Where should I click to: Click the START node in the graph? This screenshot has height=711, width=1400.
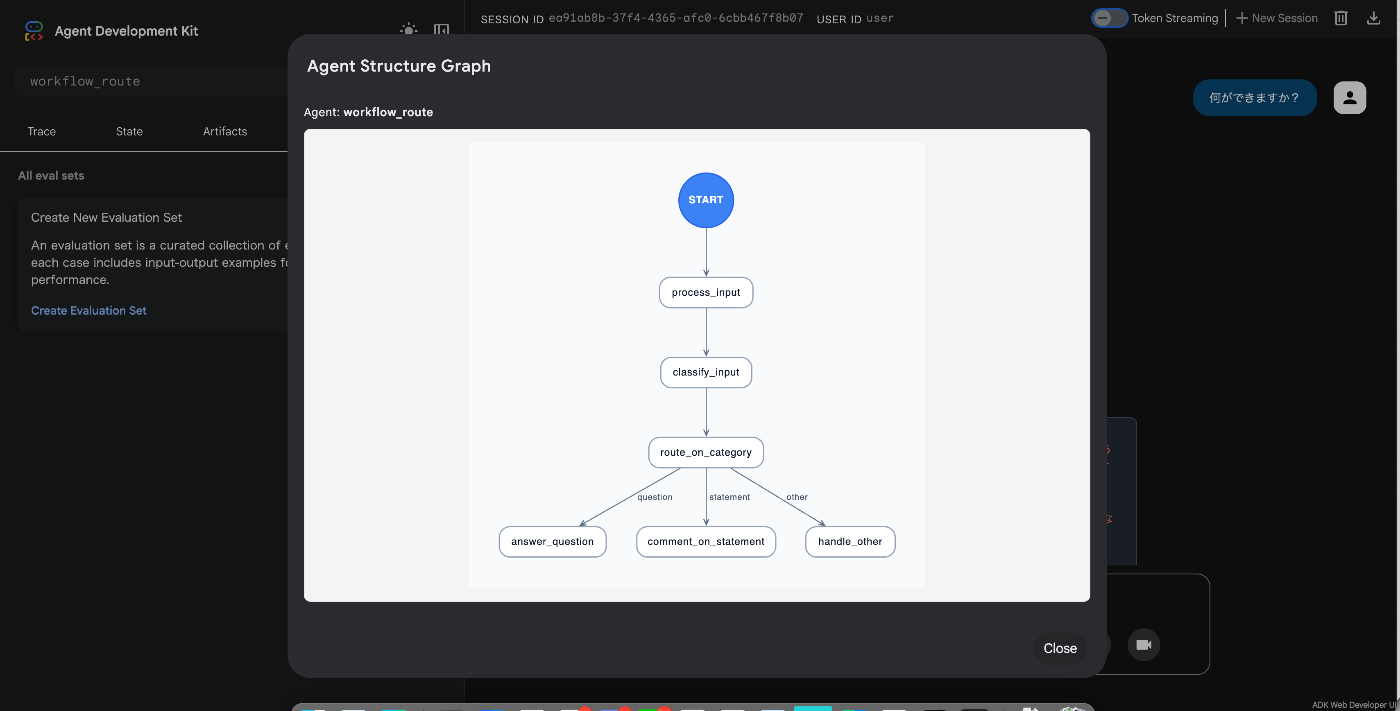[x=706, y=200]
